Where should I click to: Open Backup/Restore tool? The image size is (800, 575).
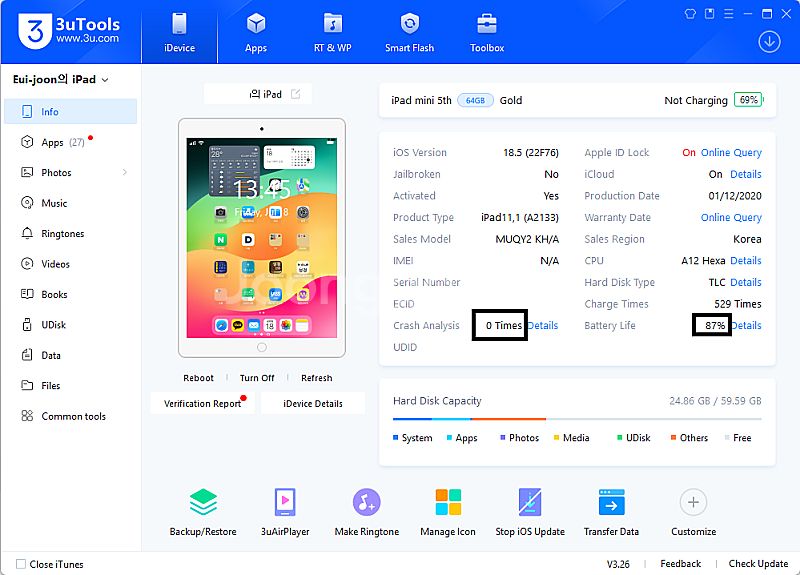[203, 512]
